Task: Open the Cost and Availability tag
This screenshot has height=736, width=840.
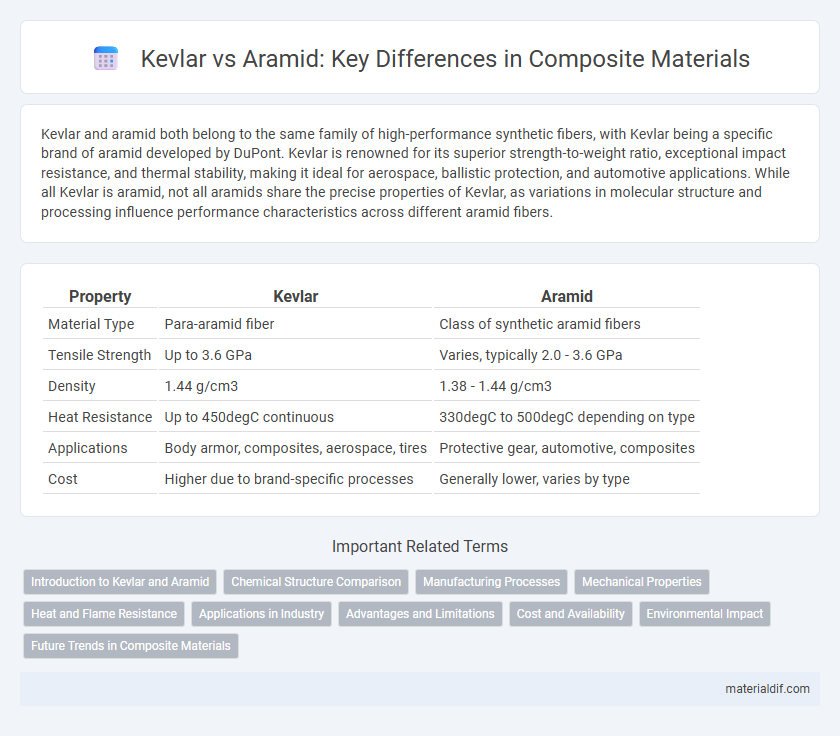Action: [571, 614]
